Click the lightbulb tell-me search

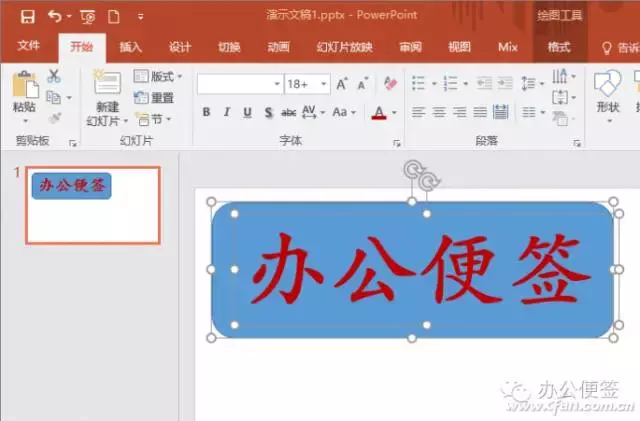[x=607, y=48]
